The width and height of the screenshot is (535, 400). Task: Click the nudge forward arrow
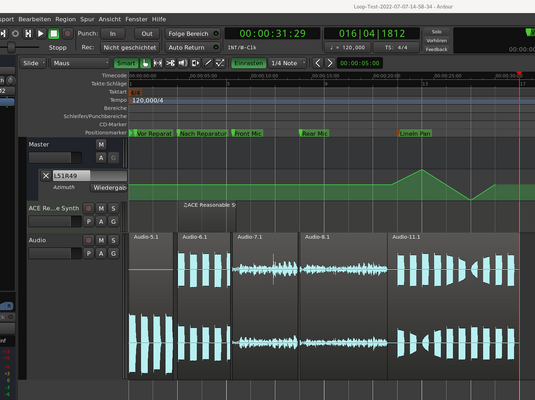pos(330,63)
